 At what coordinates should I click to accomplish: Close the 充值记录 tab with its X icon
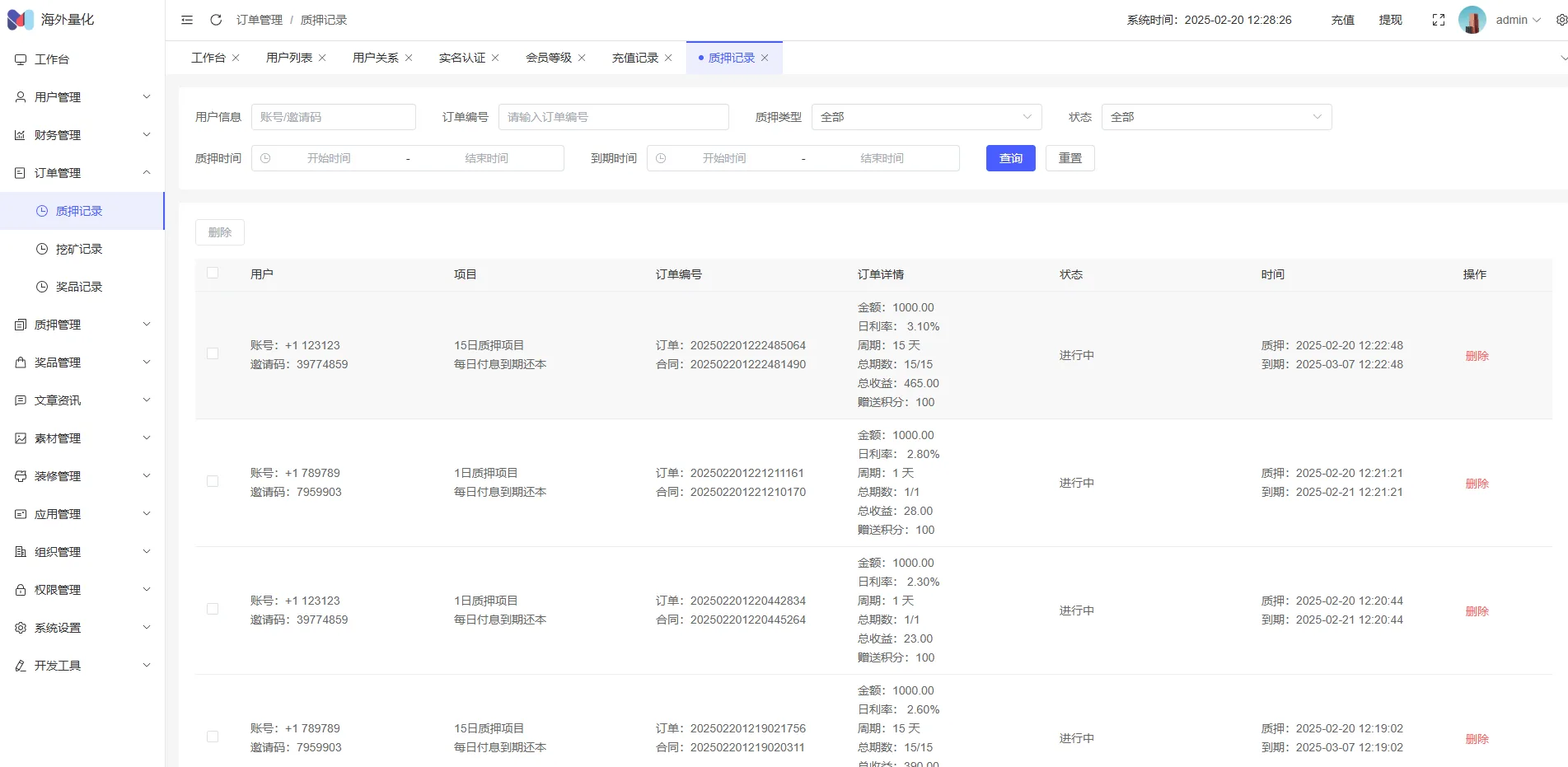tap(668, 58)
